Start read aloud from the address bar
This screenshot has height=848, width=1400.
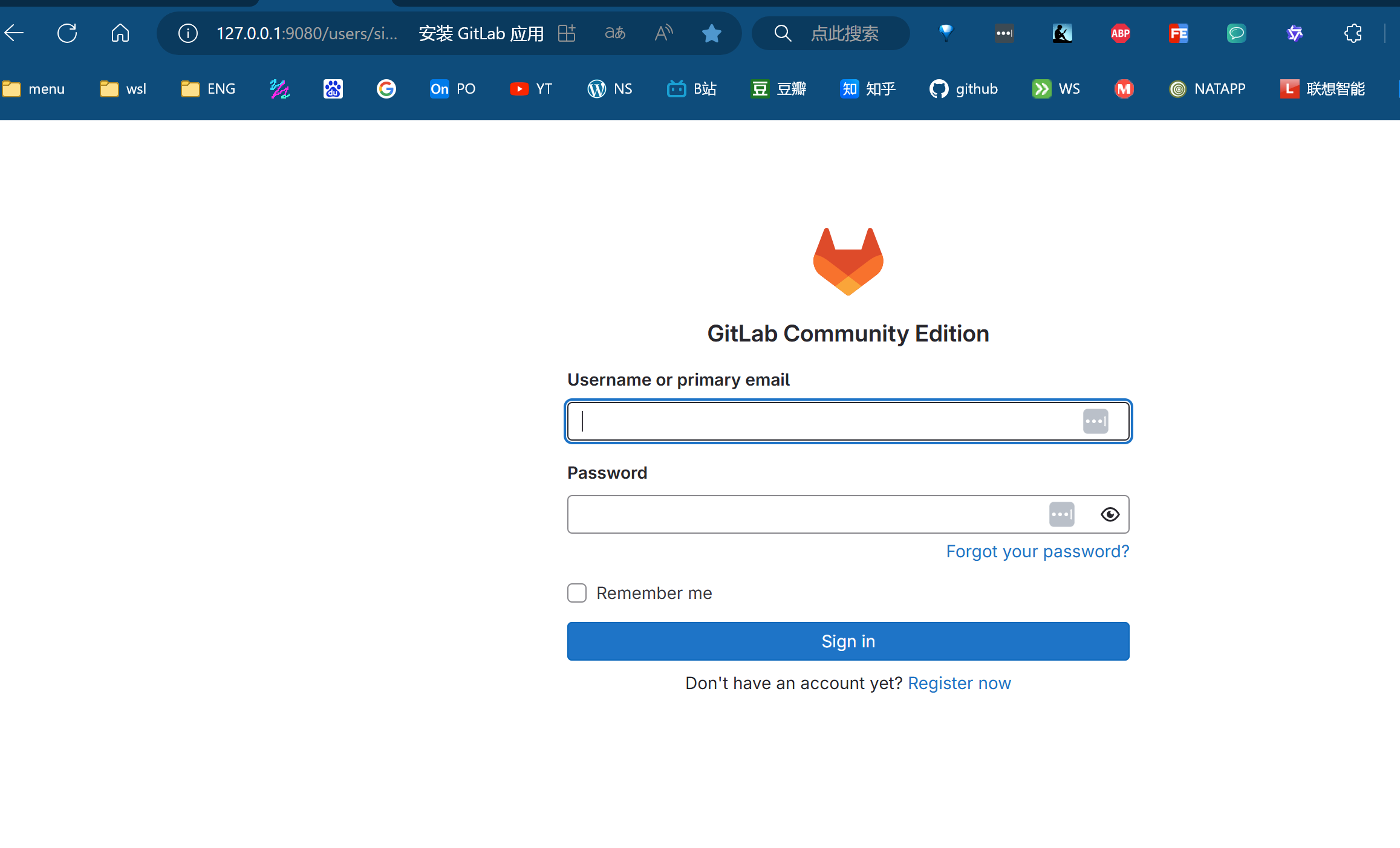663,33
